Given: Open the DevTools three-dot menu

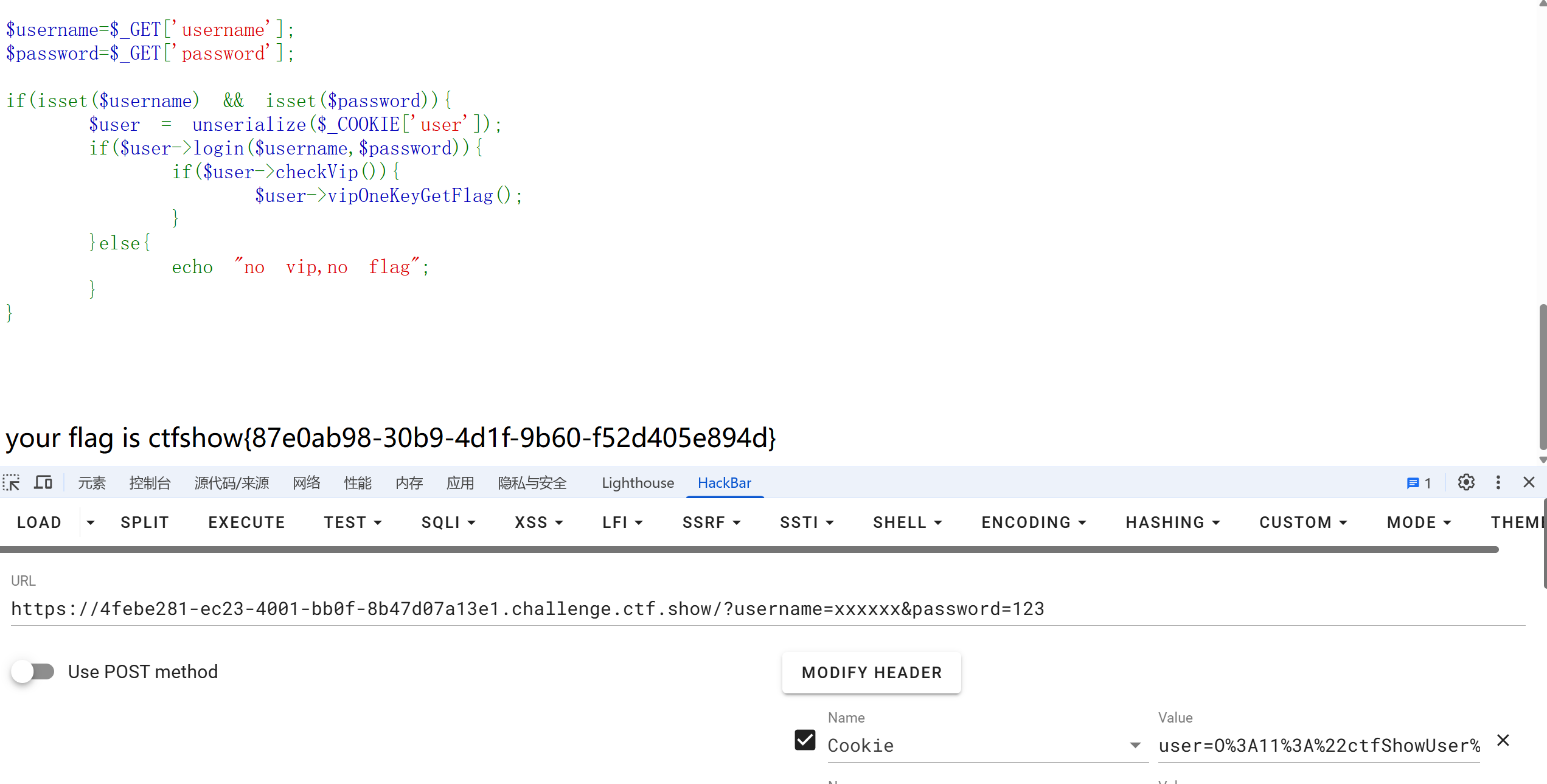Looking at the screenshot, I should pos(1498,483).
